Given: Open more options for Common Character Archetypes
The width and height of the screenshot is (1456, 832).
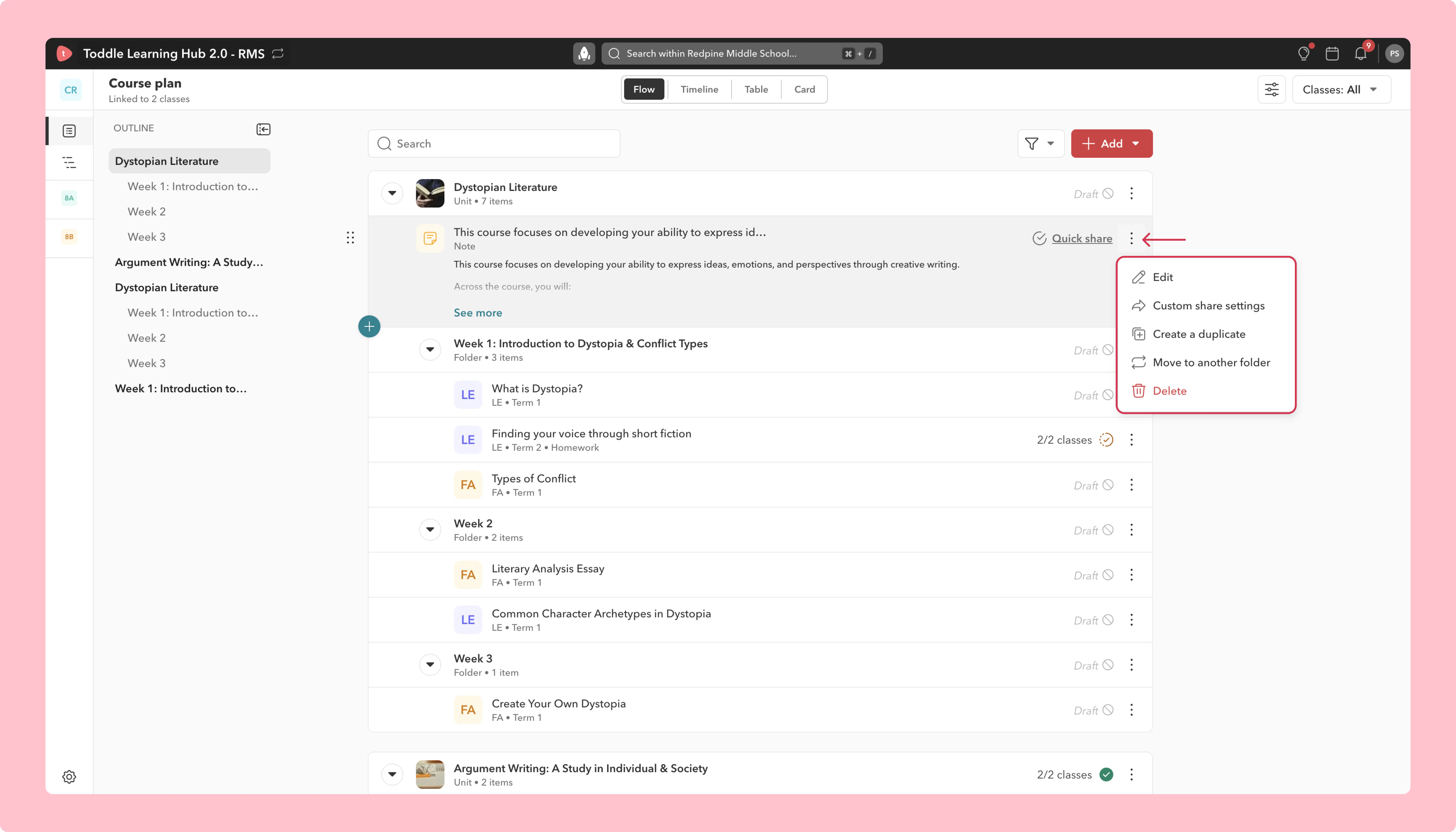Looking at the screenshot, I should pyautogui.click(x=1131, y=620).
